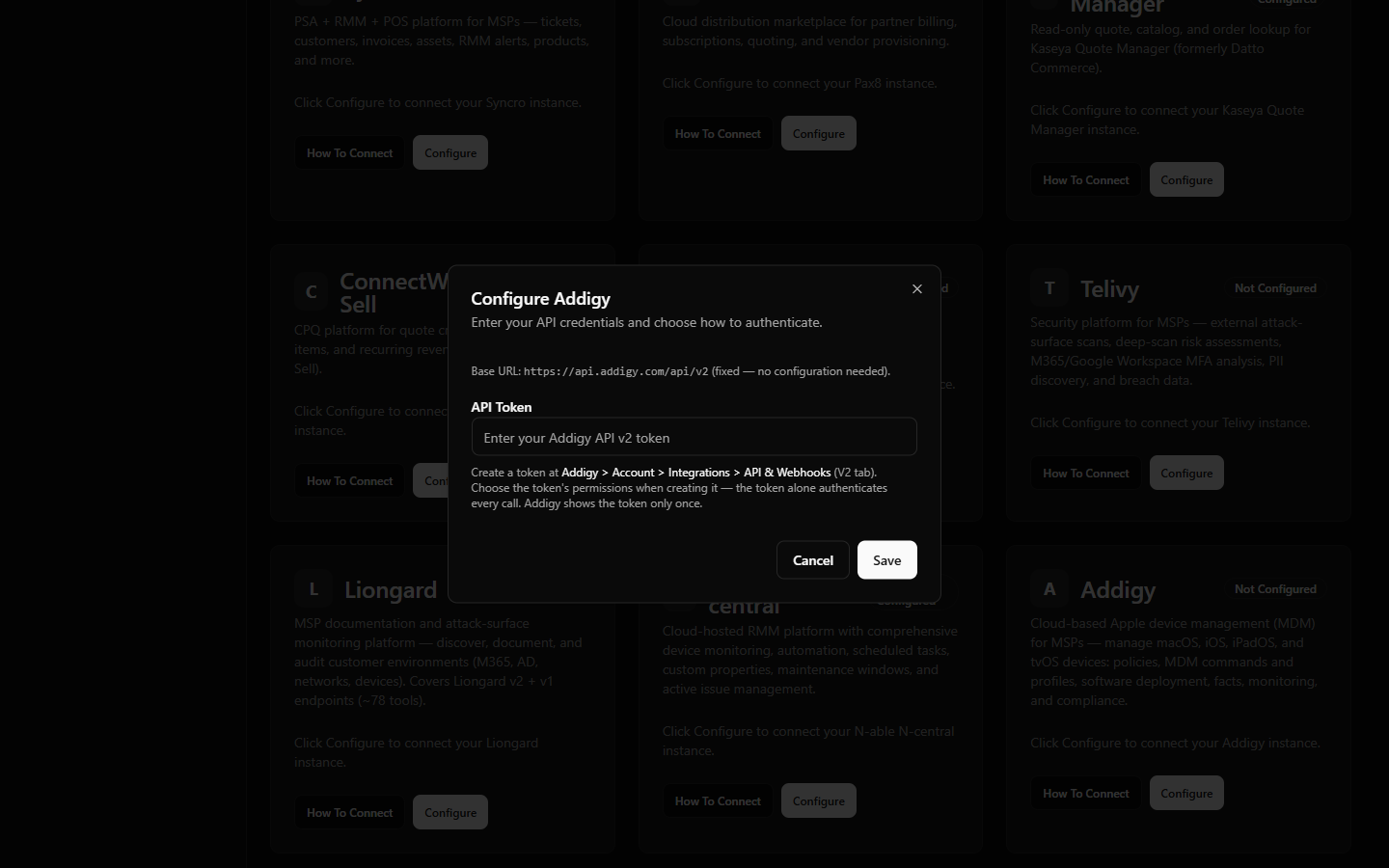The width and height of the screenshot is (1389, 868).
Task: Open How To Connect for Telivy
Action: (1085, 473)
